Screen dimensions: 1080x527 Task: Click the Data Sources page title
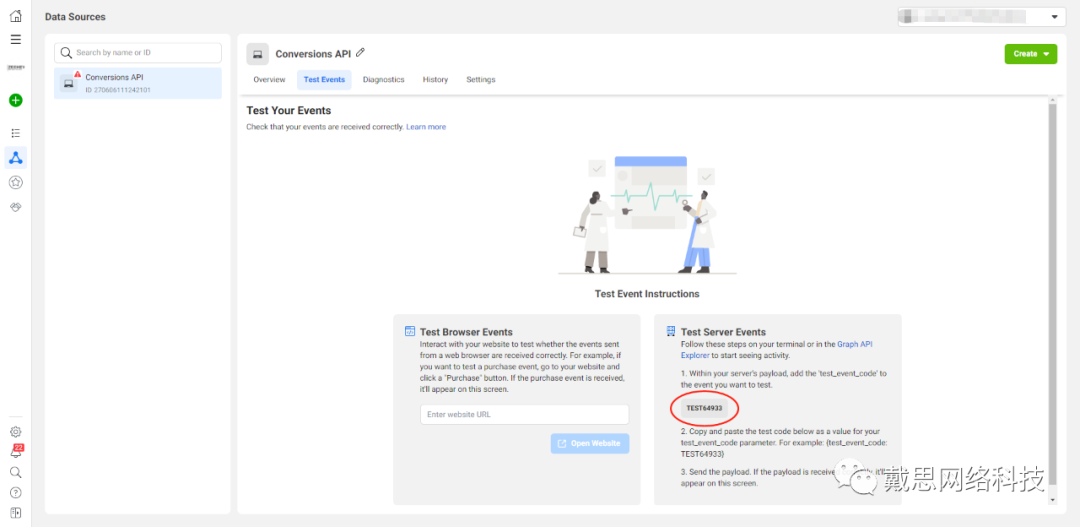coord(75,17)
